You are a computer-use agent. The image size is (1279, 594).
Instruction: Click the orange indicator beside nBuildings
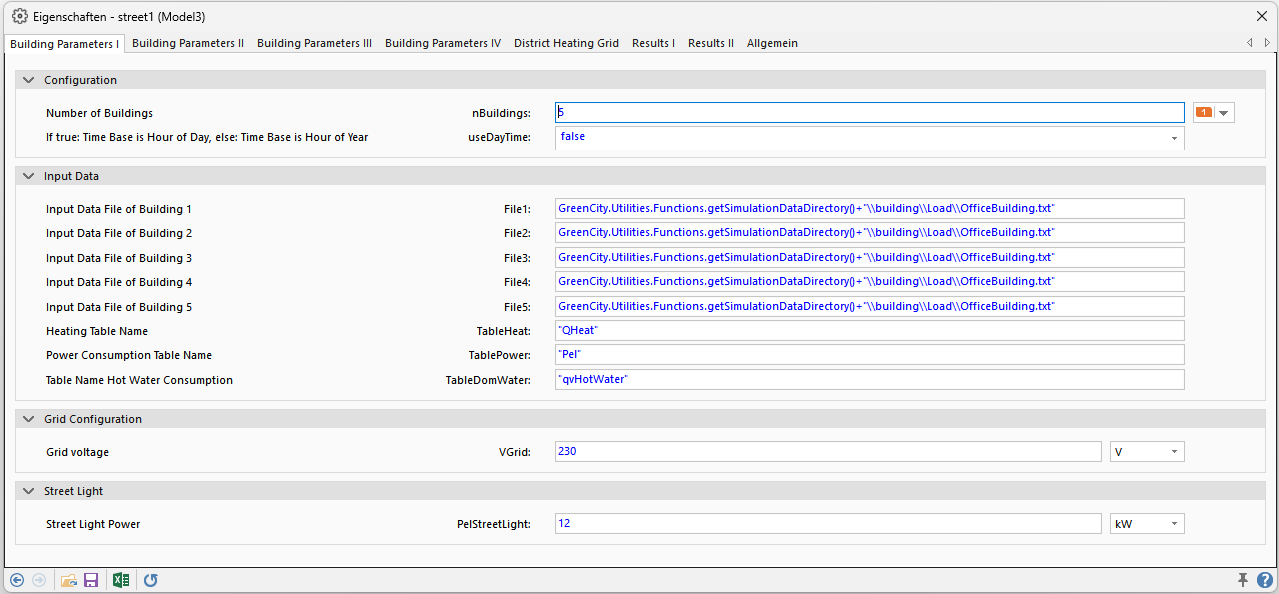(x=1204, y=113)
